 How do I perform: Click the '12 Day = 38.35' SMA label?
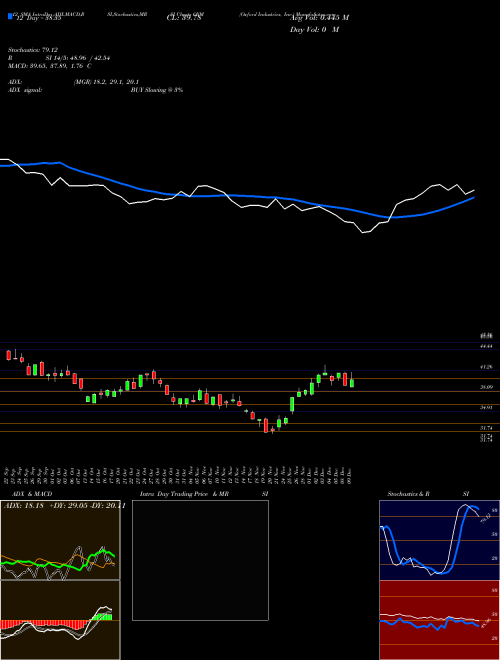(x=39, y=18)
